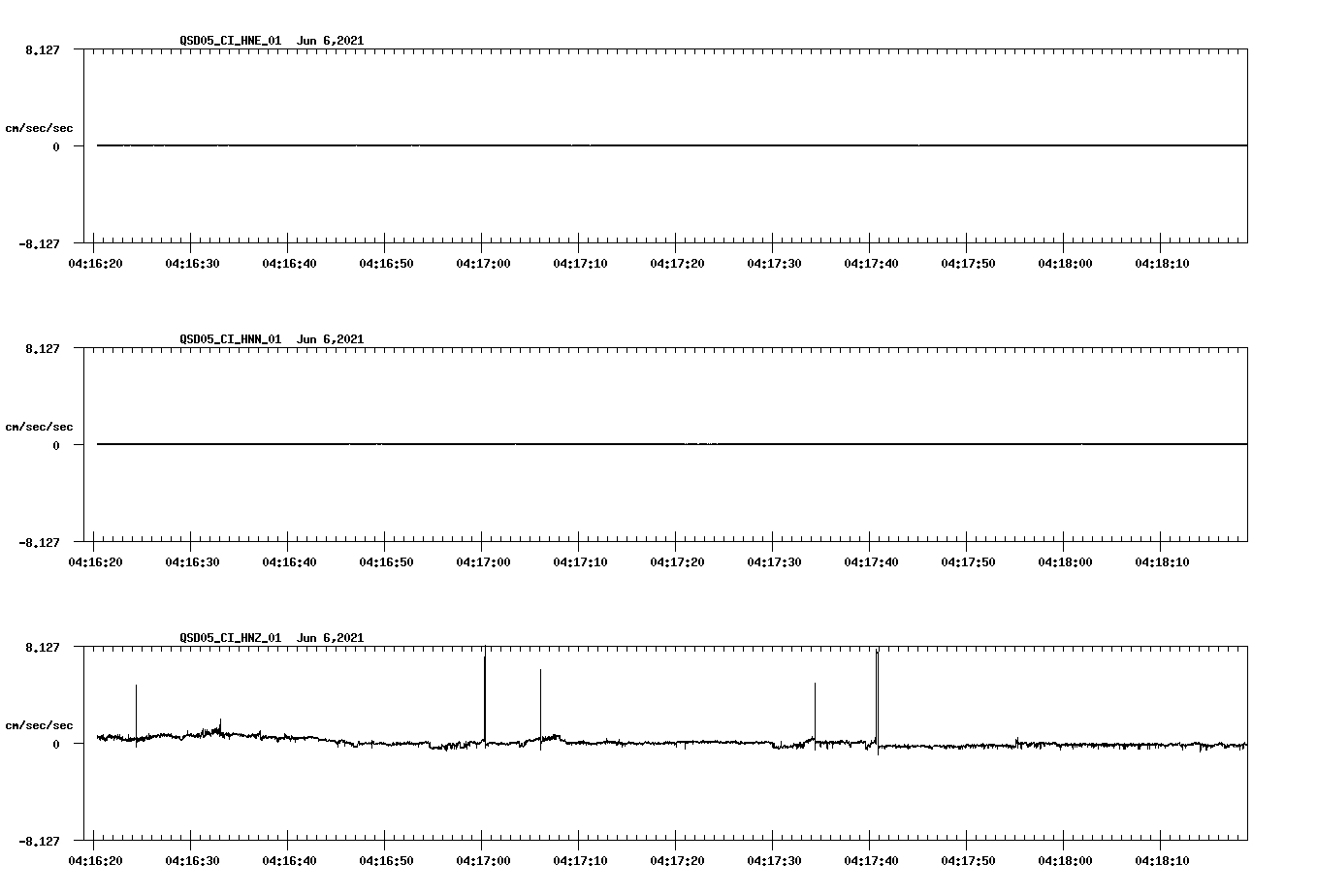The width and height of the screenshot is (1317, 896).
Task: Click 04:16:20 time label under HNE plot
Action: click(x=95, y=264)
